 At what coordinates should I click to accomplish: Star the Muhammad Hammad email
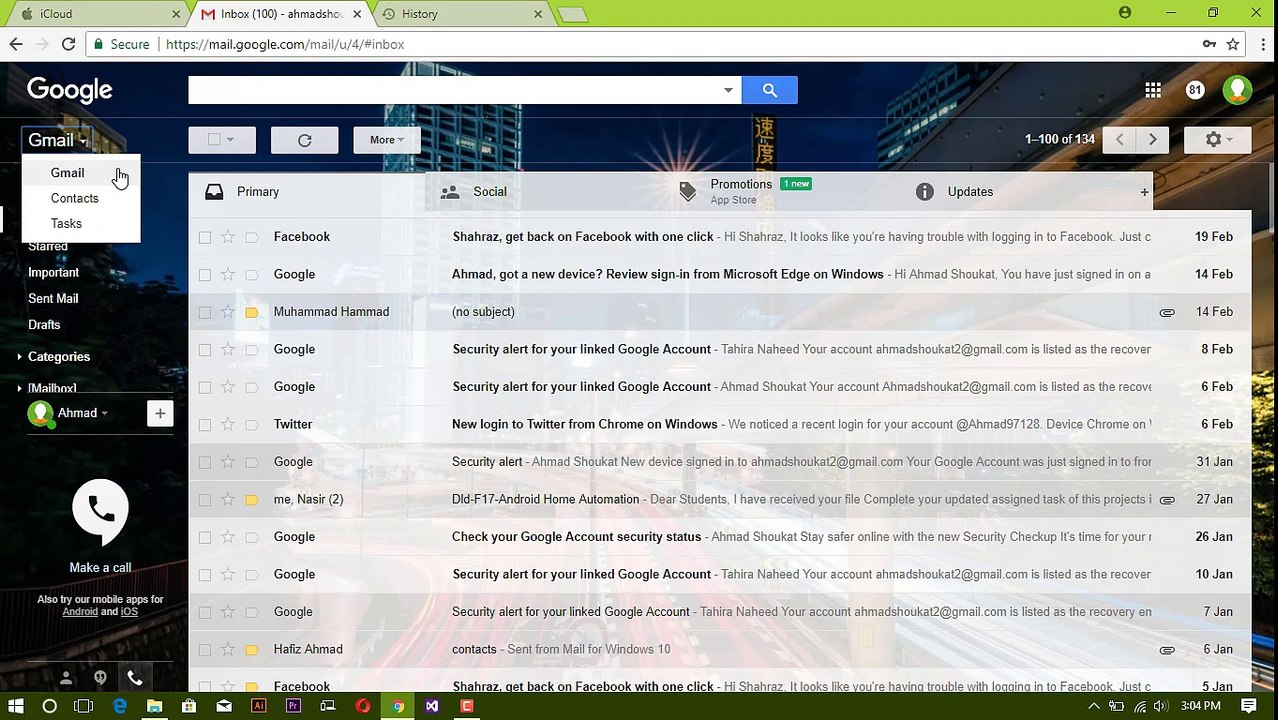[228, 312]
